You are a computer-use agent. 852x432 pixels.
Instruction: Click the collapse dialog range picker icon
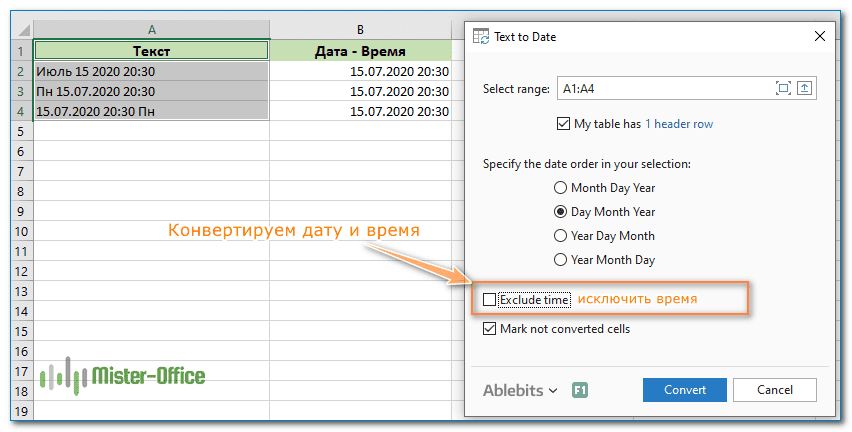tap(805, 89)
